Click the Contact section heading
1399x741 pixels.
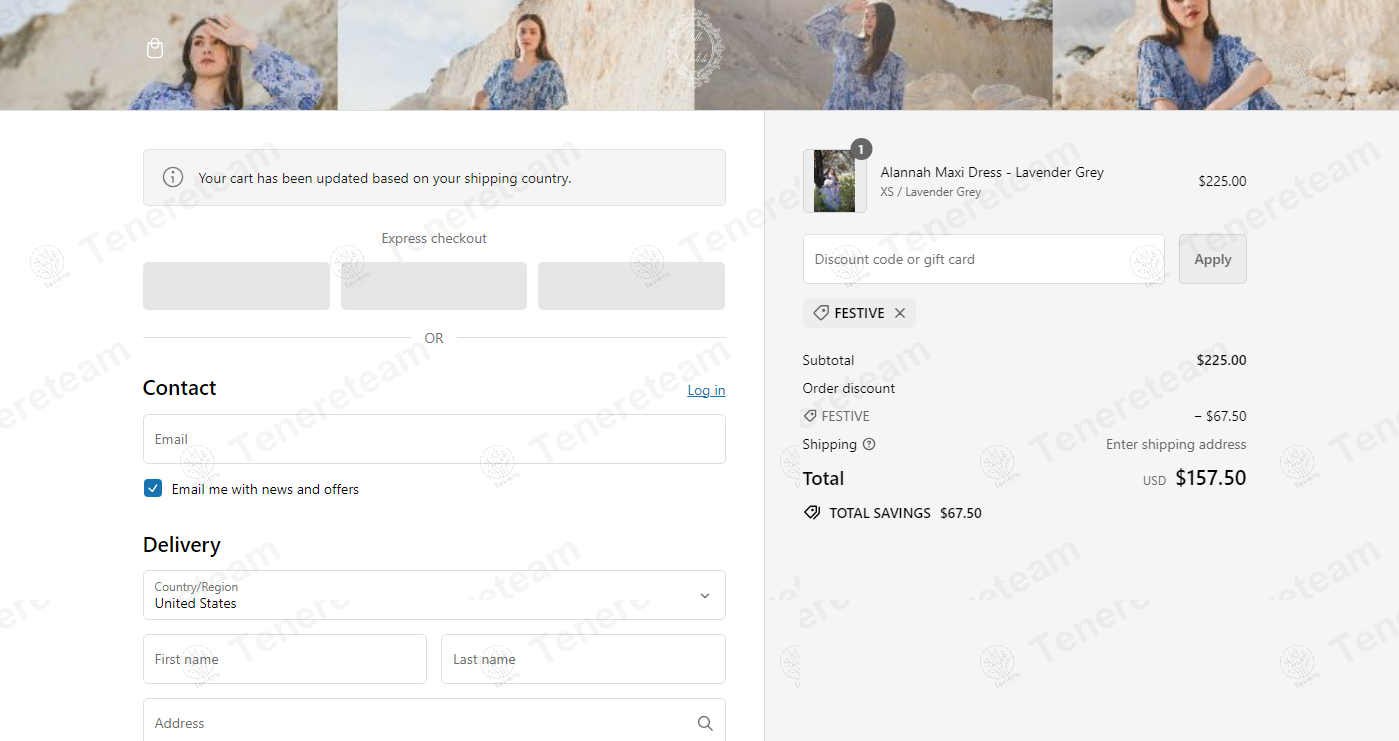click(180, 388)
